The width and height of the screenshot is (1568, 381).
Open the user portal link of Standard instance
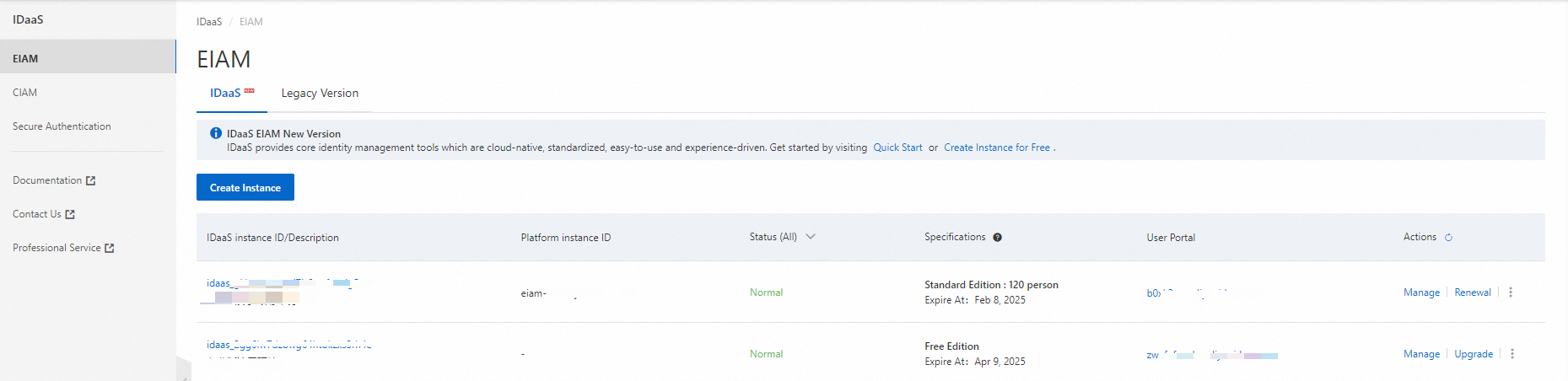coord(1189,293)
